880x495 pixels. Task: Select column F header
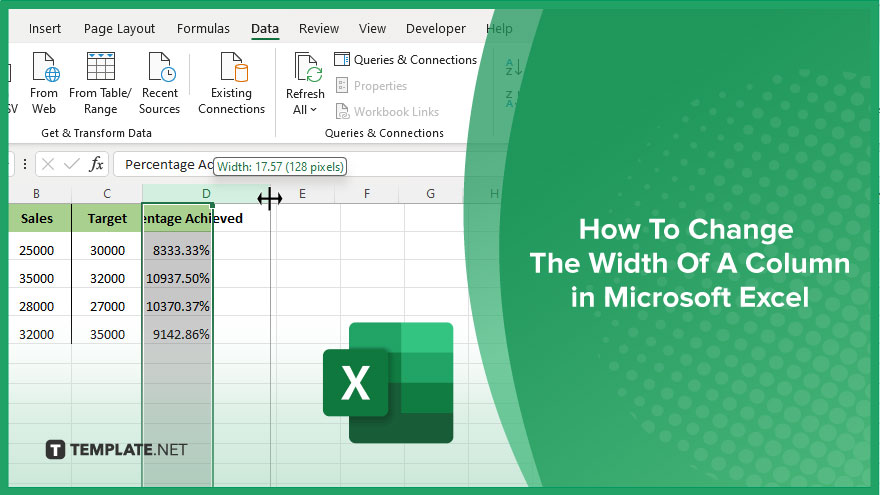tap(366, 194)
